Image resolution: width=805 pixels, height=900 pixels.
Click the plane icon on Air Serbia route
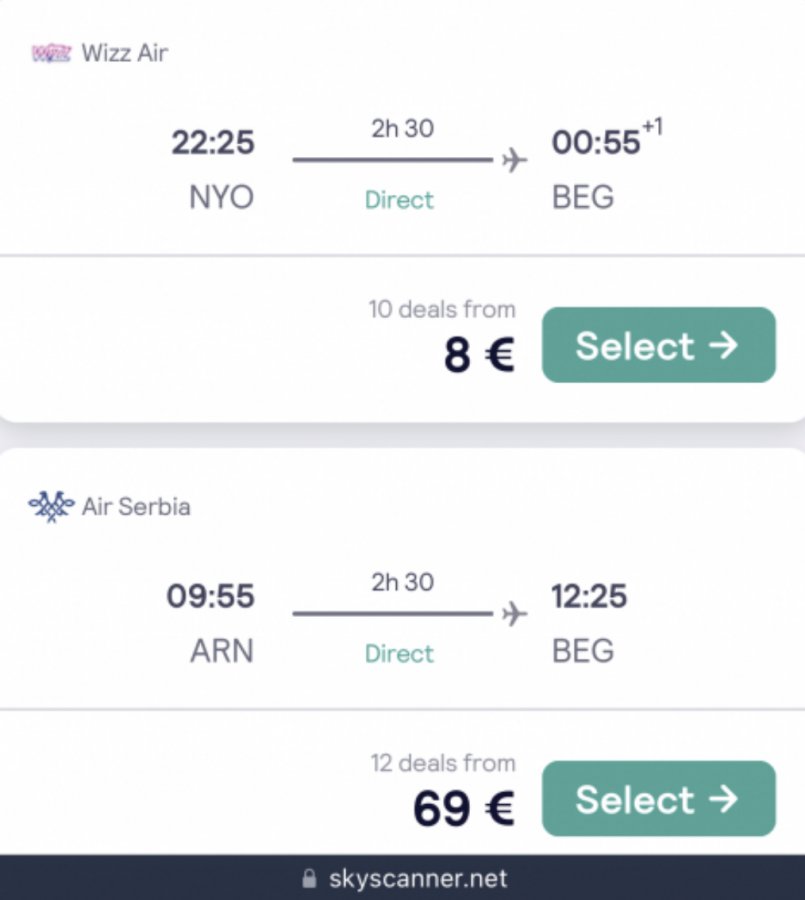pos(514,613)
